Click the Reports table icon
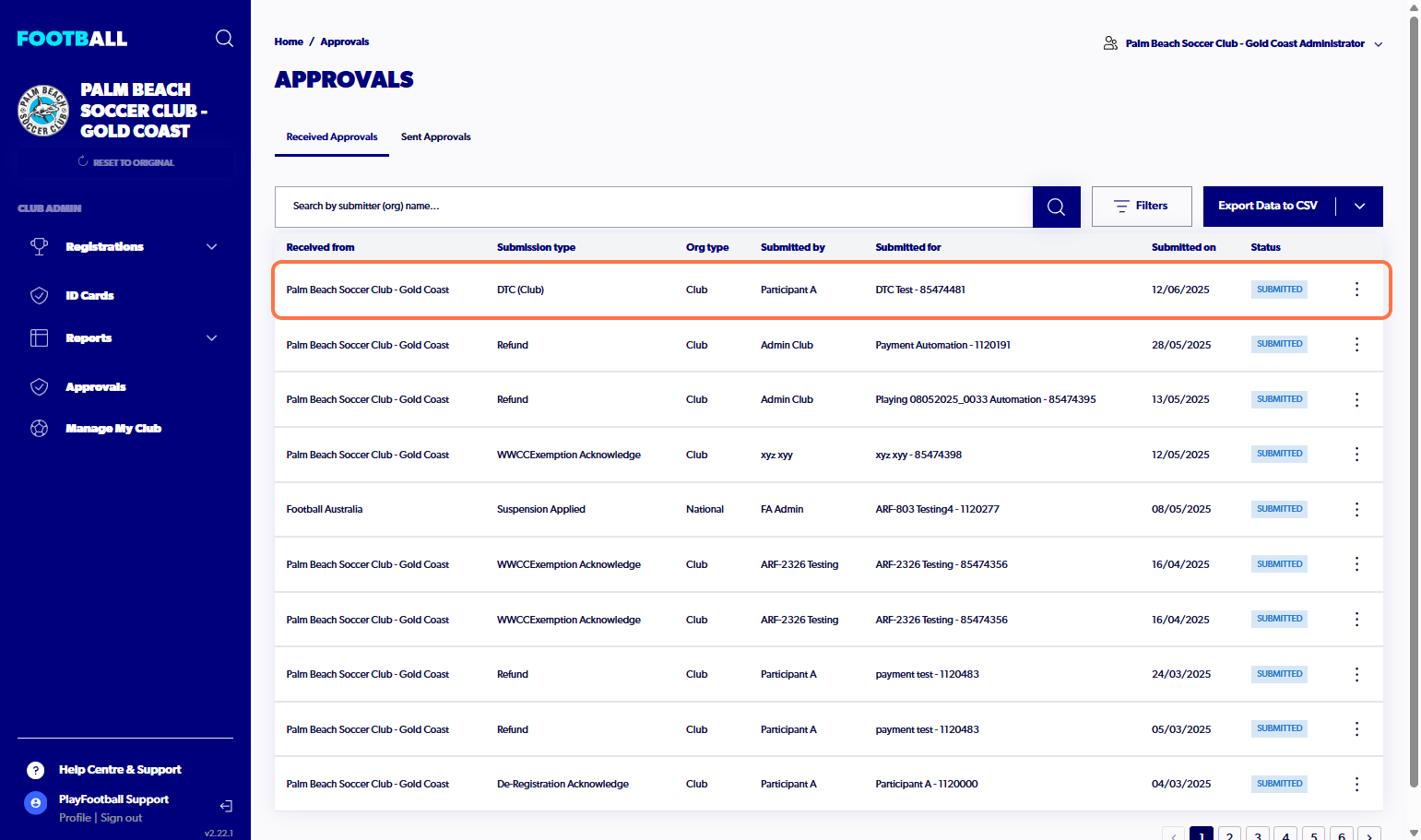This screenshot has height=840, width=1421. click(x=39, y=337)
